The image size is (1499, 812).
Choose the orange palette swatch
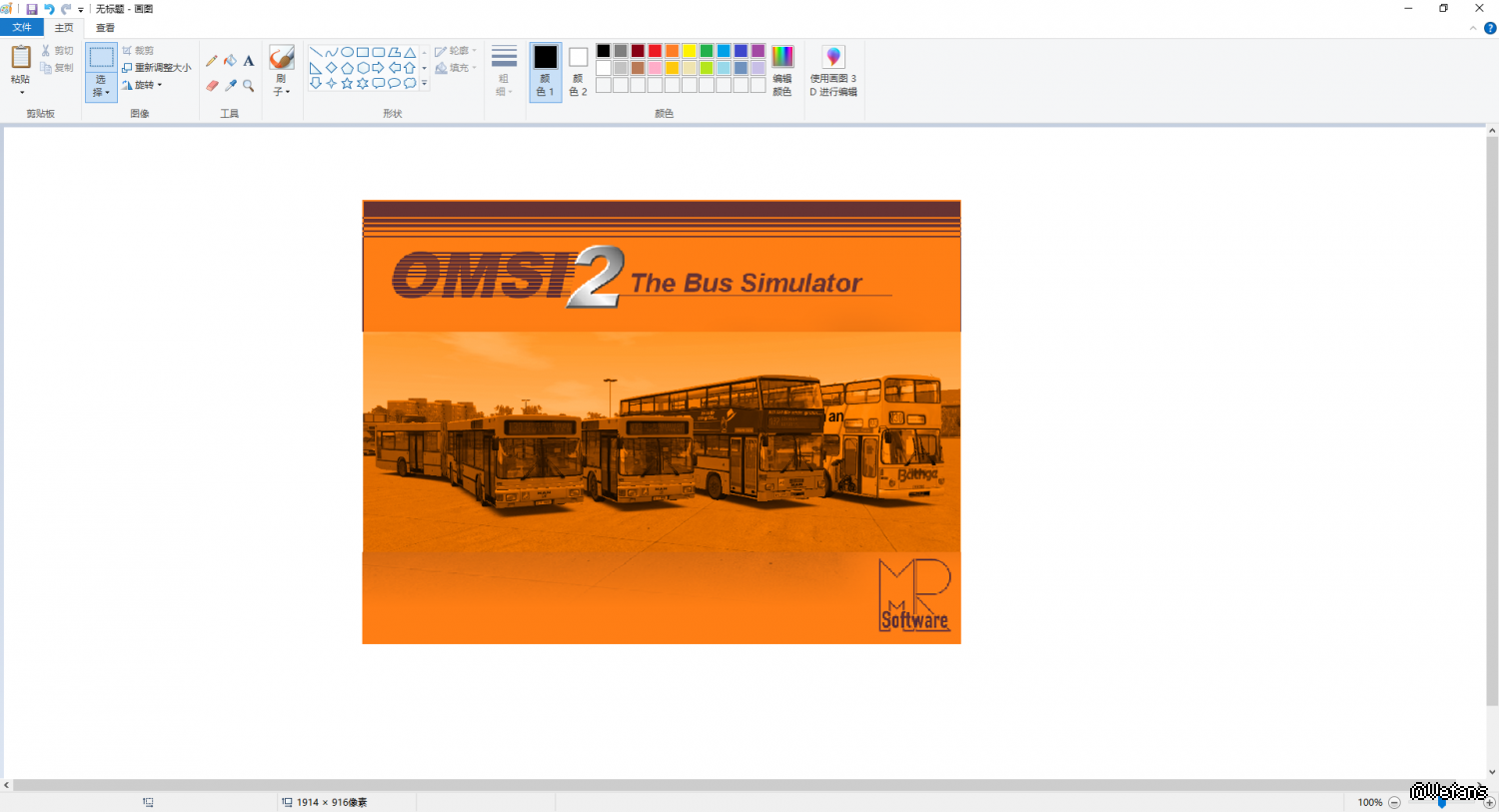point(672,51)
